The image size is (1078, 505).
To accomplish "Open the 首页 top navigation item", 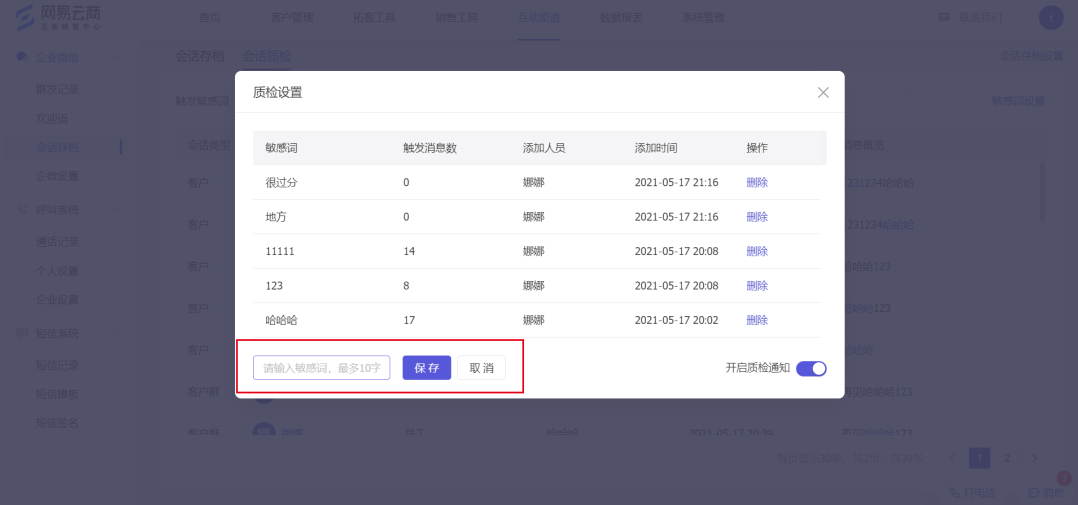I will (x=210, y=18).
